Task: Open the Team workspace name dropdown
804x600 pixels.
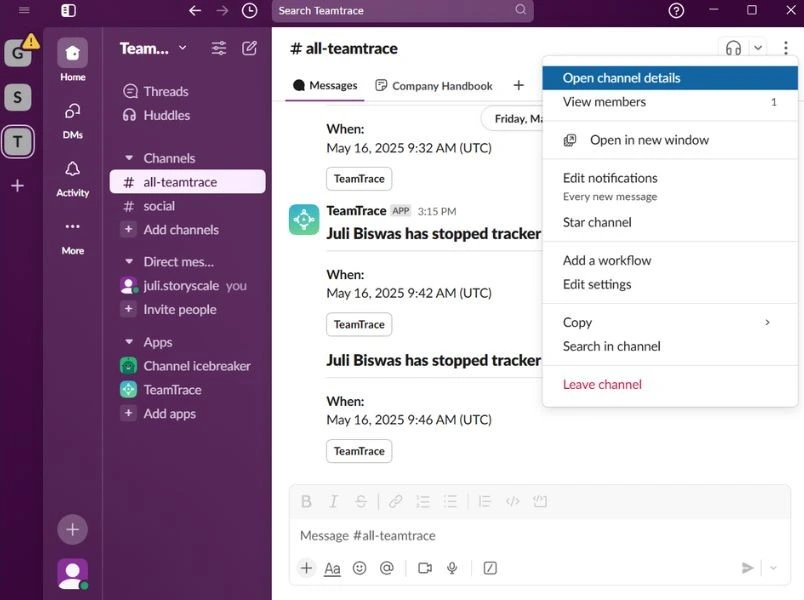Action: pyautogui.click(x=153, y=48)
